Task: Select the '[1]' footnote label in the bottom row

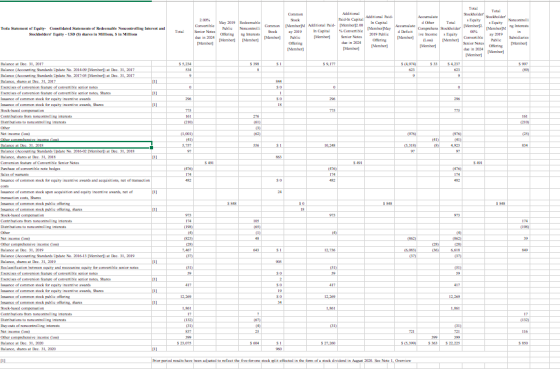Action: [2, 360]
